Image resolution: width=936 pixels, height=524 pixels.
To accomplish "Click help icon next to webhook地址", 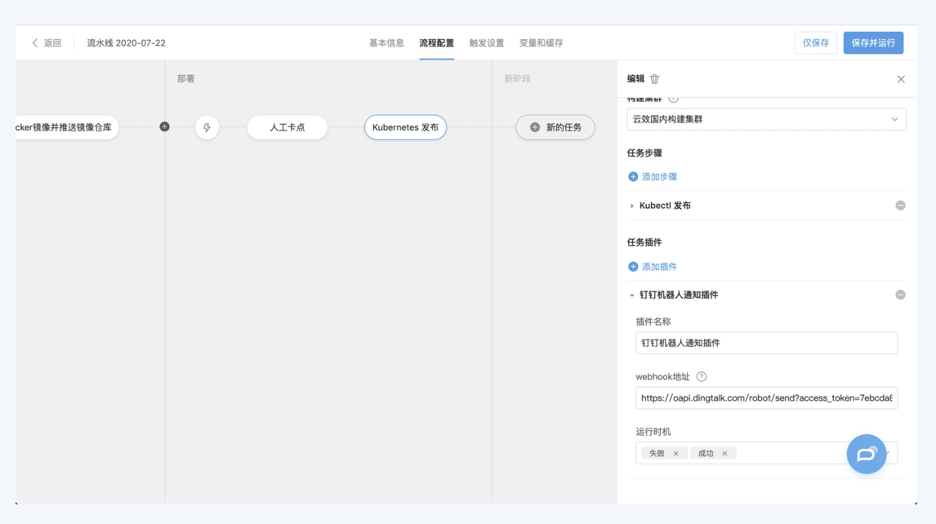I will pyautogui.click(x=701, y=377).
